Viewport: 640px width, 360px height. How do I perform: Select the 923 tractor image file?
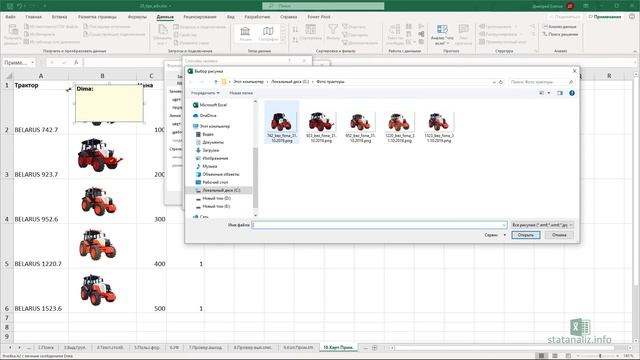click(321, 127)
